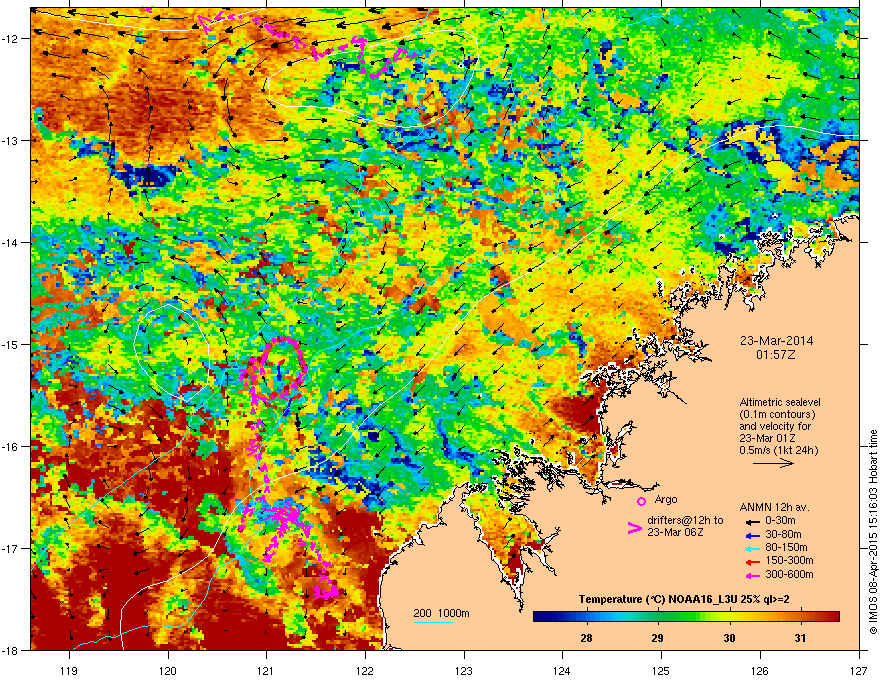Select the 23-Mar-2014 date text
Viewport: 880px width, 680px height.
(776, 341)
